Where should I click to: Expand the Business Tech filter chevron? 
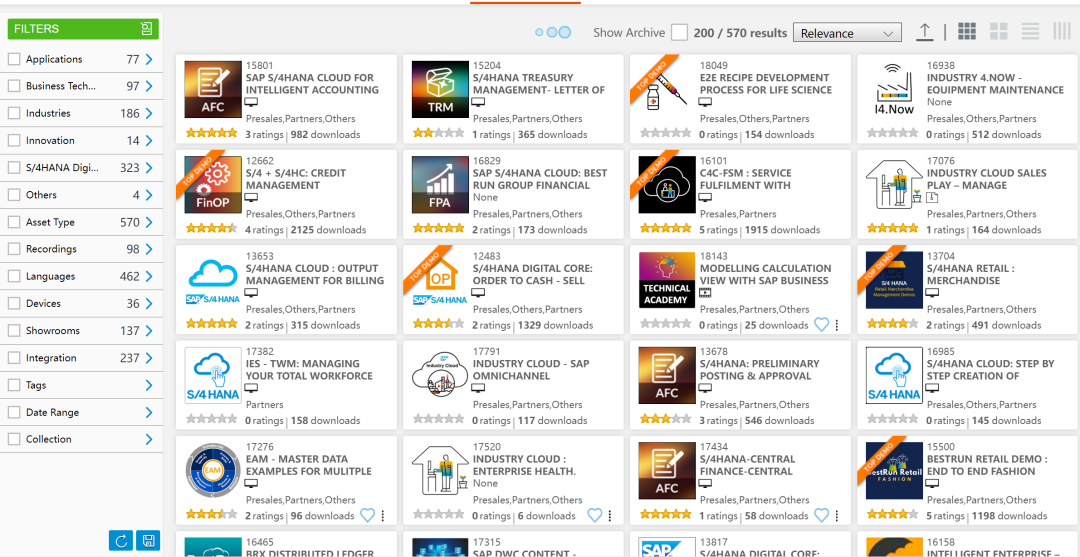(149, 86)
